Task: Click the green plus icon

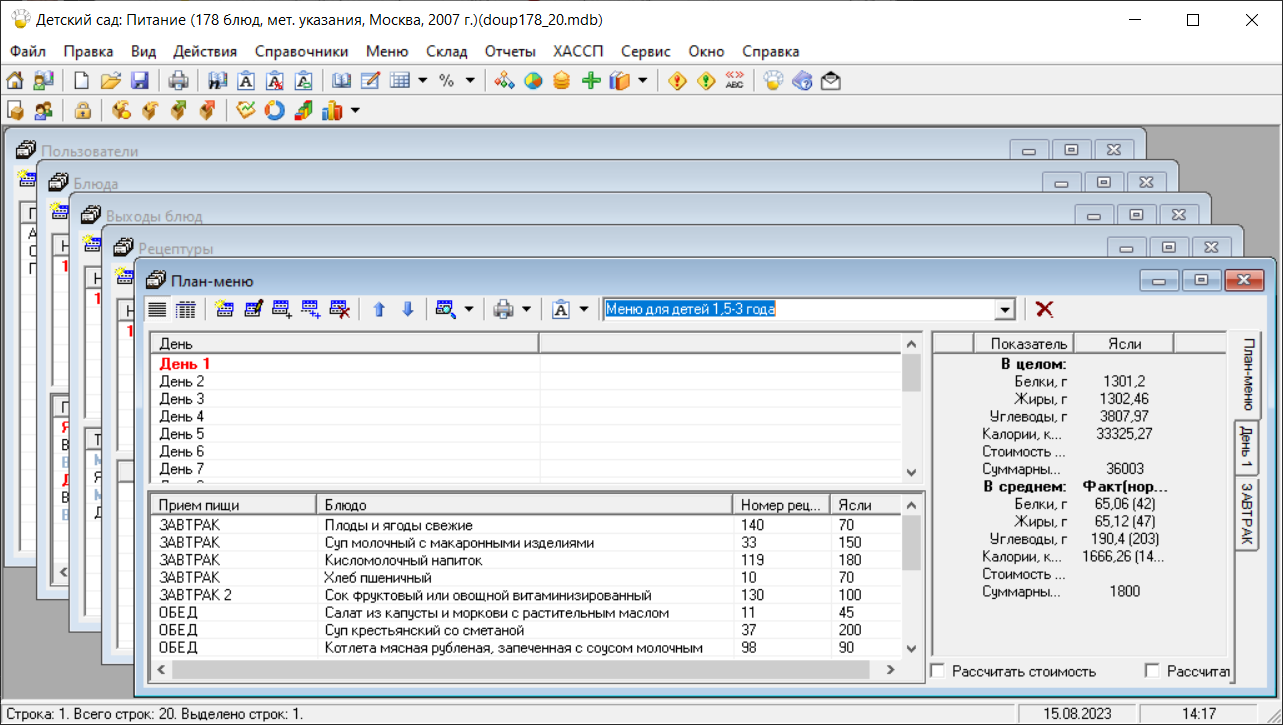Action: pos(591,81)
